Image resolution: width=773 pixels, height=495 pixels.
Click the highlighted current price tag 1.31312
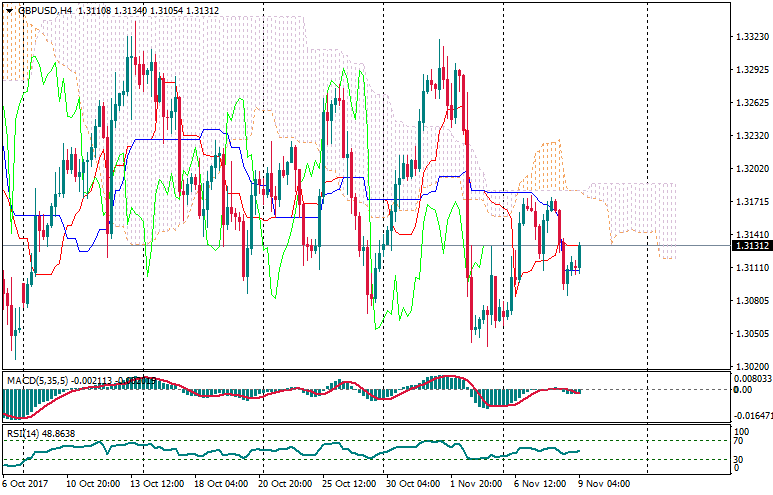(x=750, y=245)
